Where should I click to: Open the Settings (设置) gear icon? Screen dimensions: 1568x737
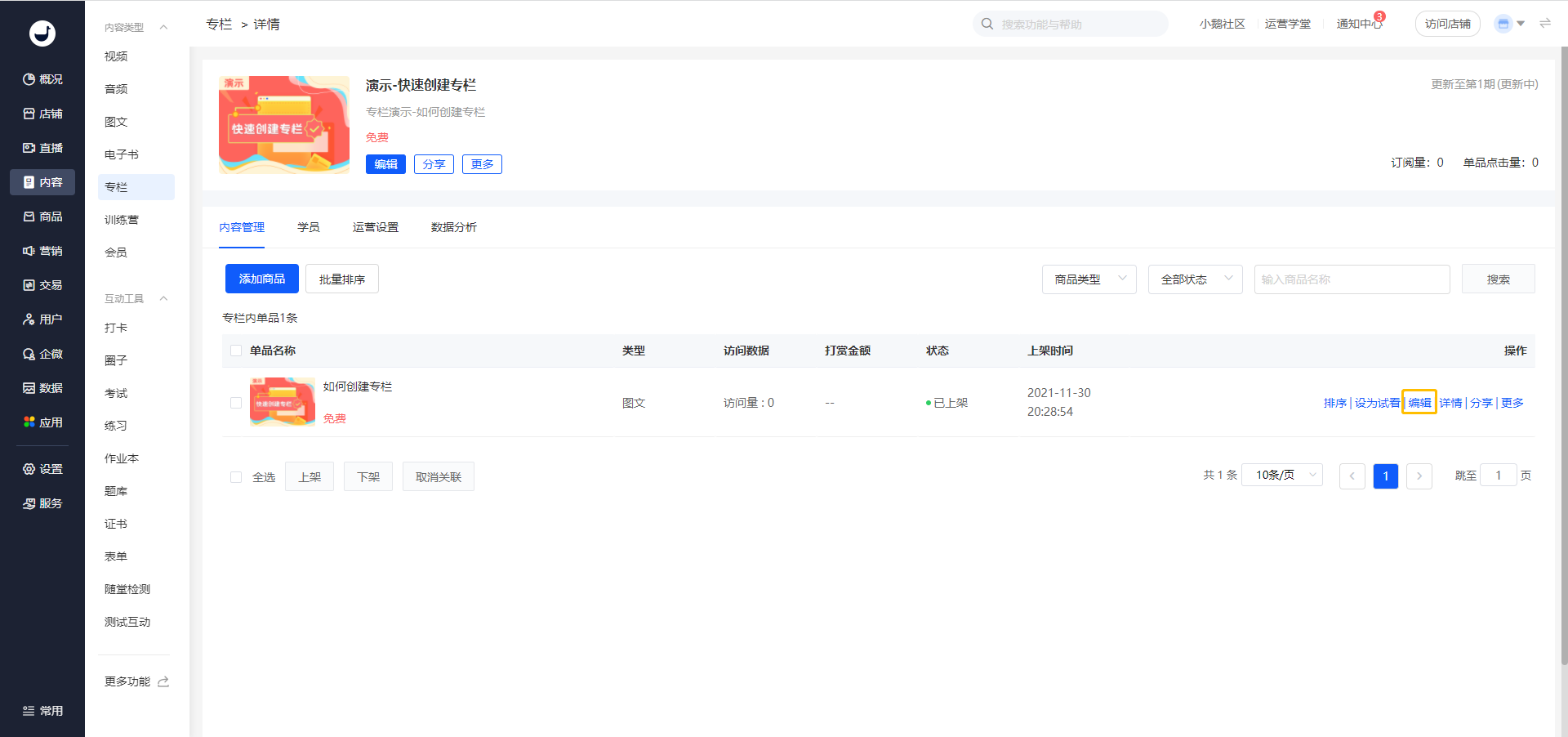(x=29, y=469)
